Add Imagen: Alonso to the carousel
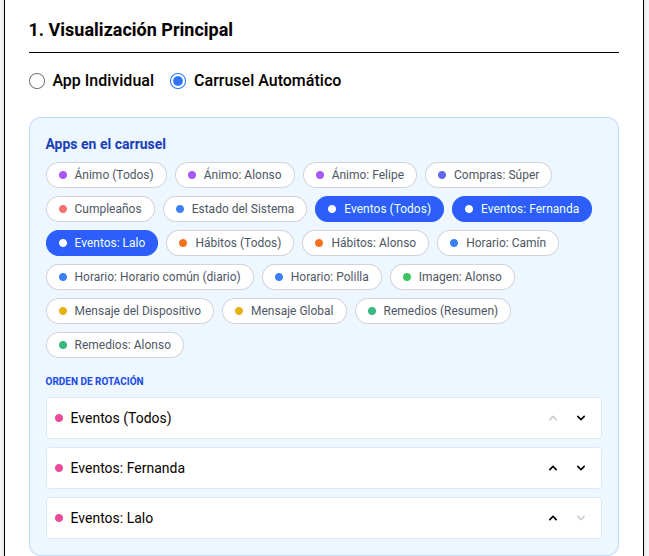Viewport: 649px width, 556px height. 452,277
